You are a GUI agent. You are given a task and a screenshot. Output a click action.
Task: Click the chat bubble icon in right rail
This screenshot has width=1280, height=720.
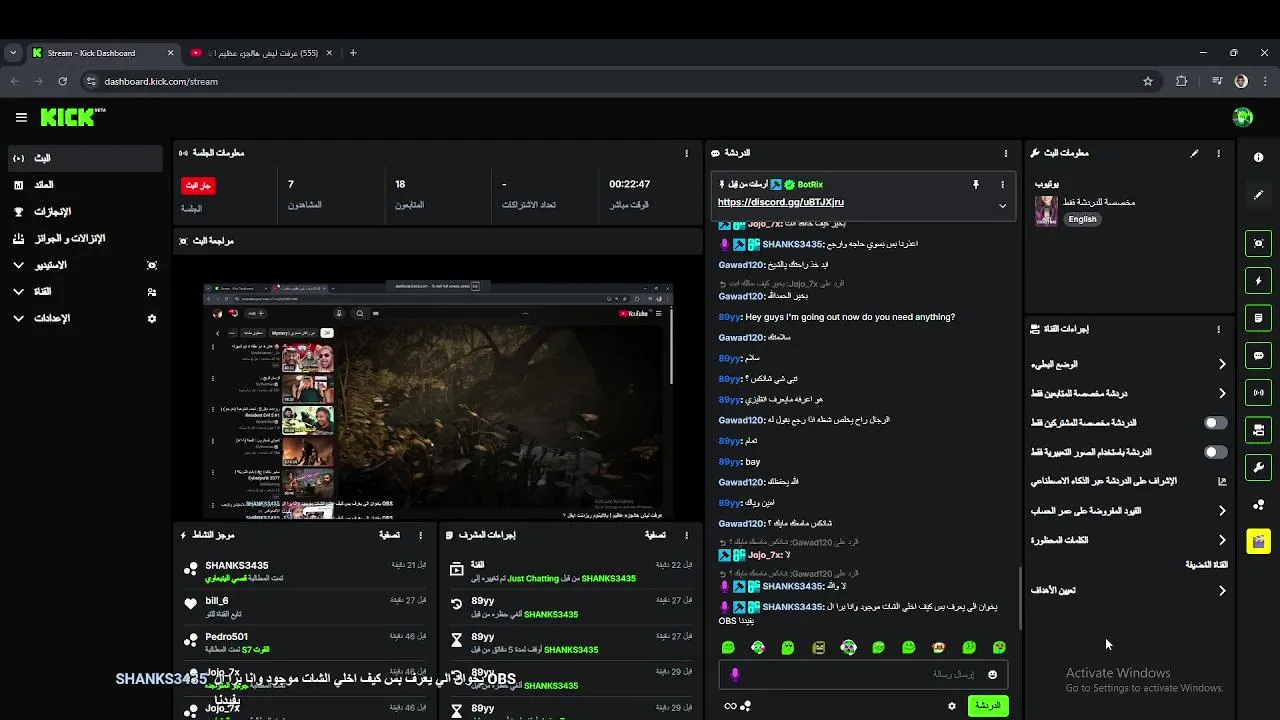coord(1258,355)
